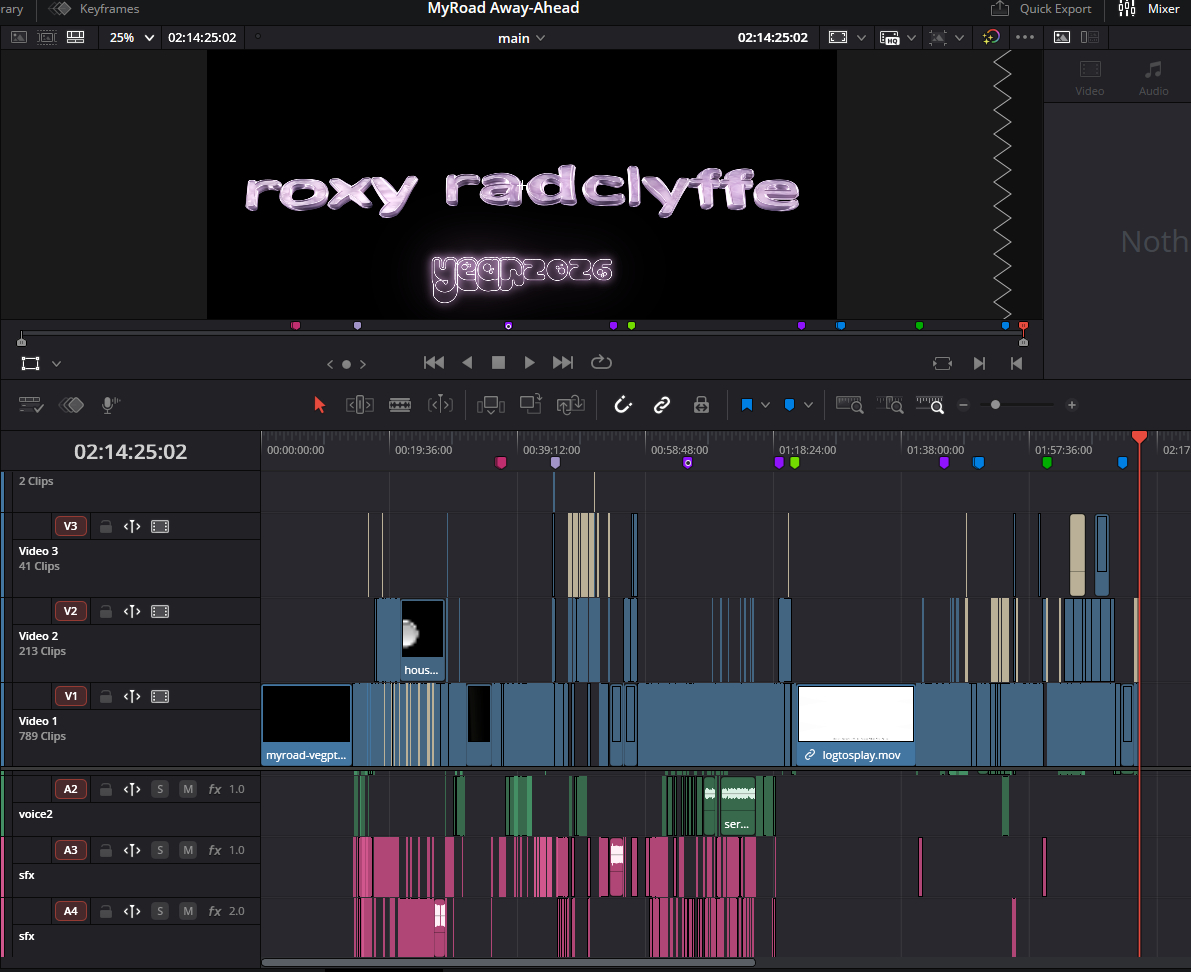Screen dimensions: 1191x972
Task: Adjust the timeline zoom slider handle
Action: pyautogui.click(x=995, y=405)
